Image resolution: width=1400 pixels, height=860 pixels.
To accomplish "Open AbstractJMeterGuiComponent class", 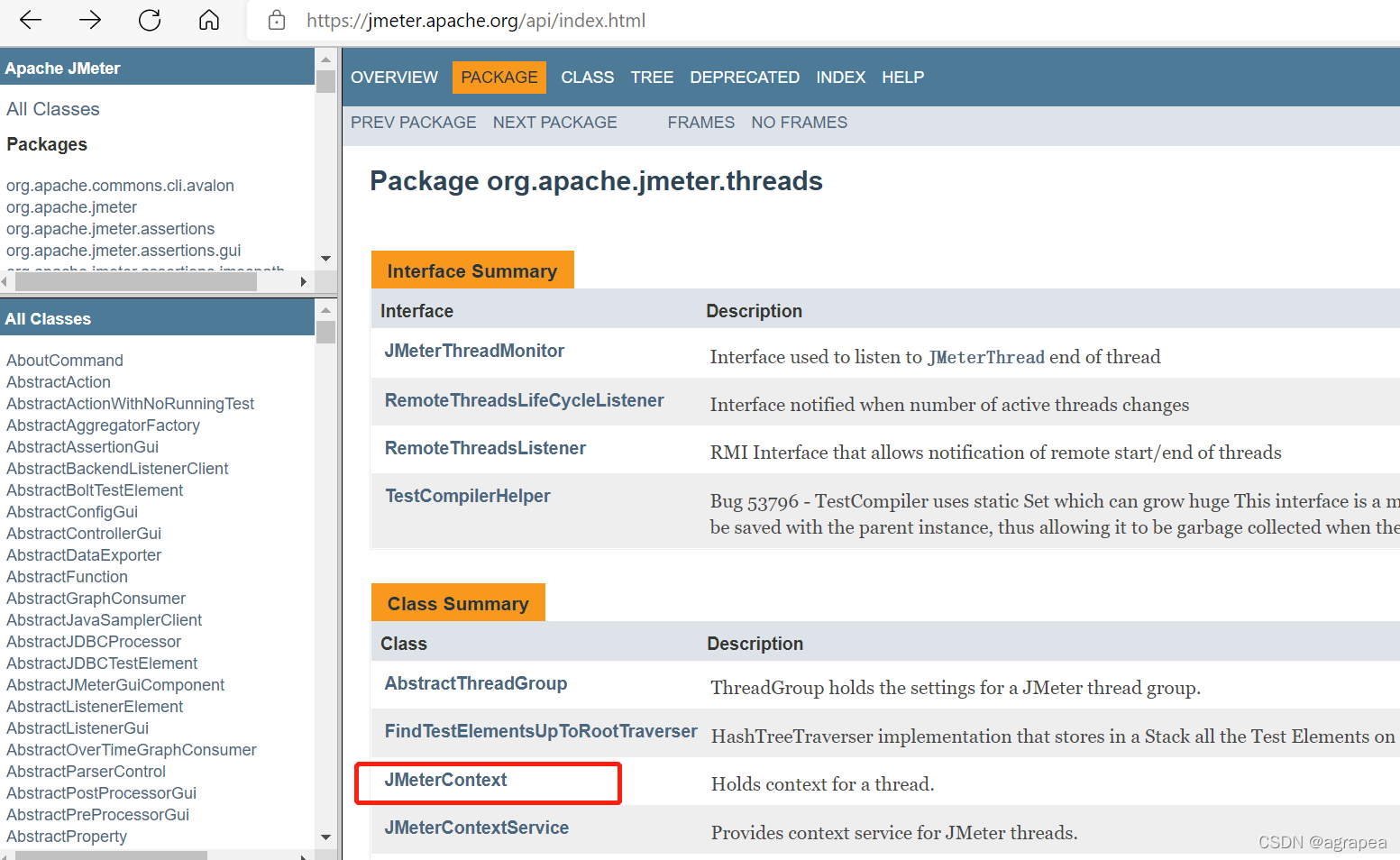I will click(x=115, y=685).
